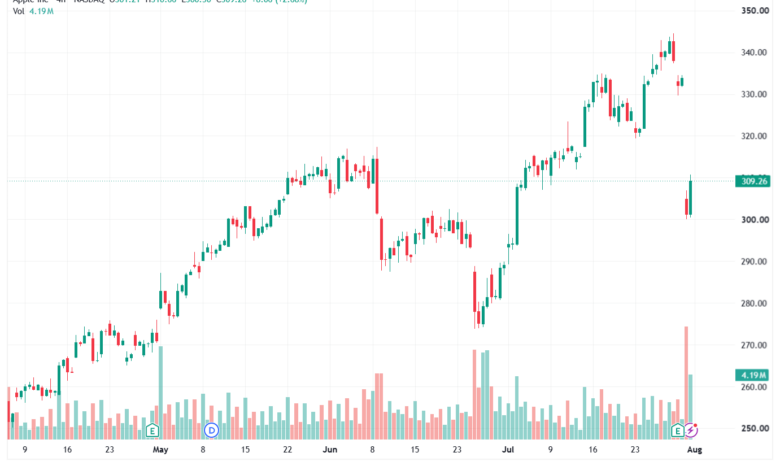Click the 4.19M volume value in legend
780x470 pixels.
point(41,11)
